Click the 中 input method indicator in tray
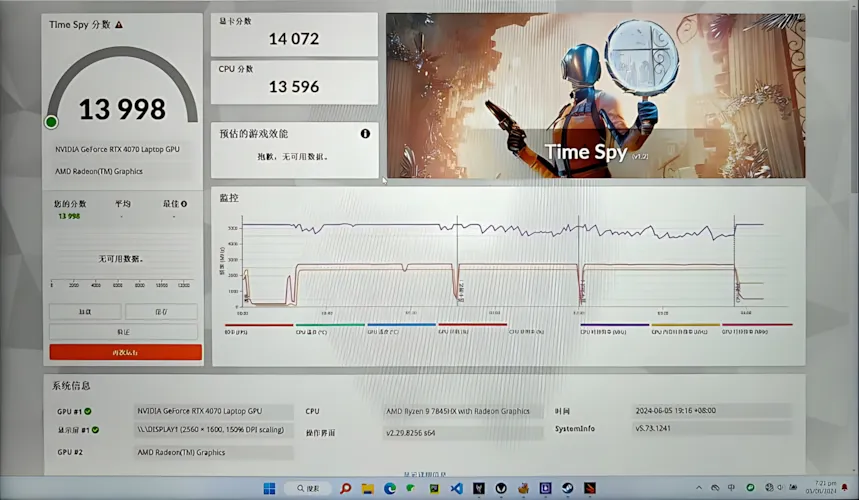859x500 pixels. 731,487
